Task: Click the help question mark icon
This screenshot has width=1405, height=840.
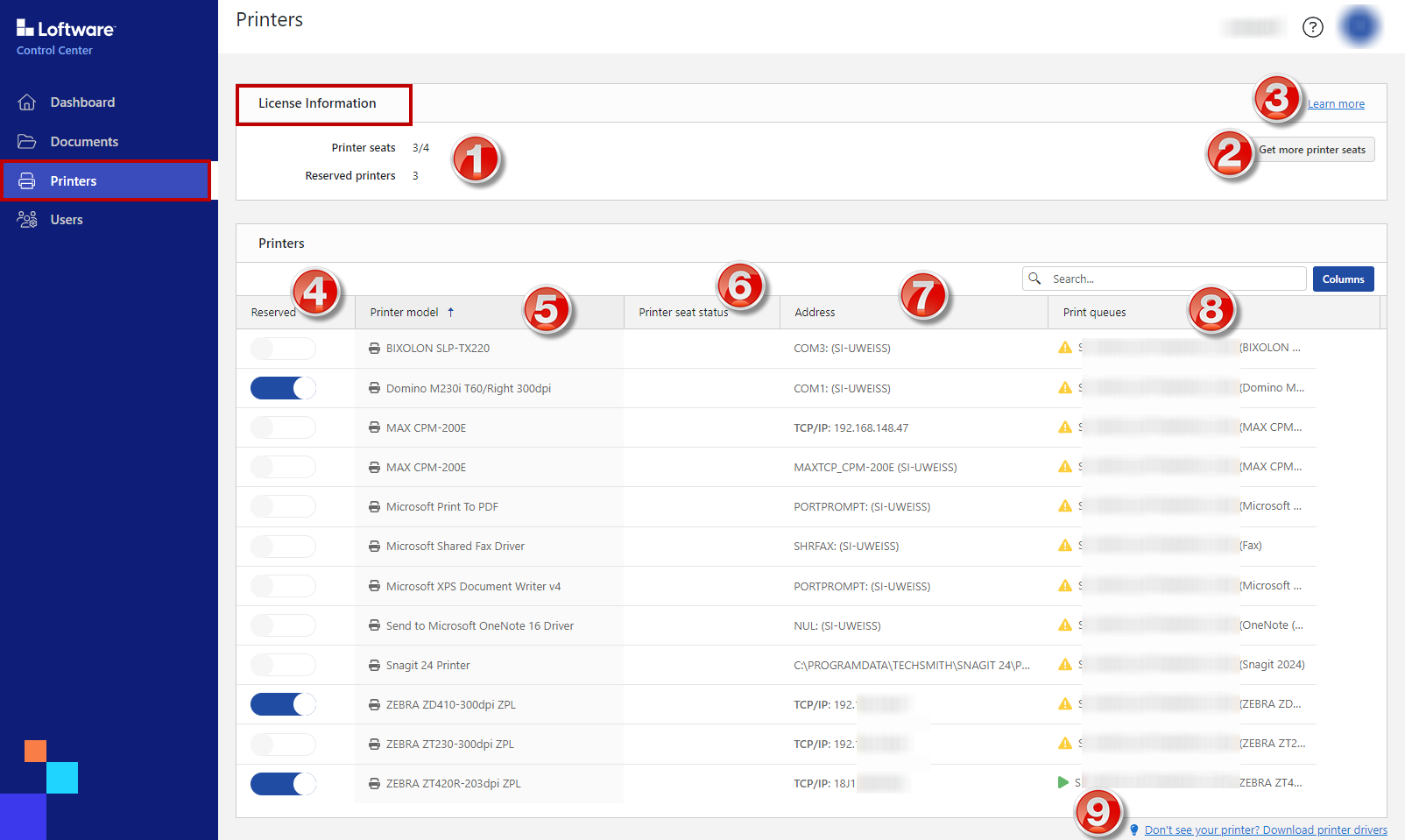Action: coord(1312,27)
